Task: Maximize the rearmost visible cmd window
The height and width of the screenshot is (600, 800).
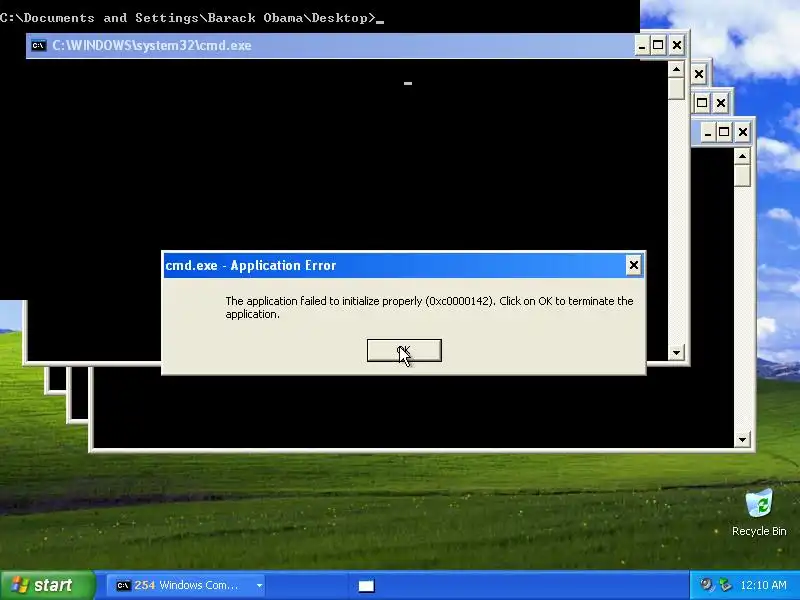Action: pyautogui.click(x=724, y=132)
